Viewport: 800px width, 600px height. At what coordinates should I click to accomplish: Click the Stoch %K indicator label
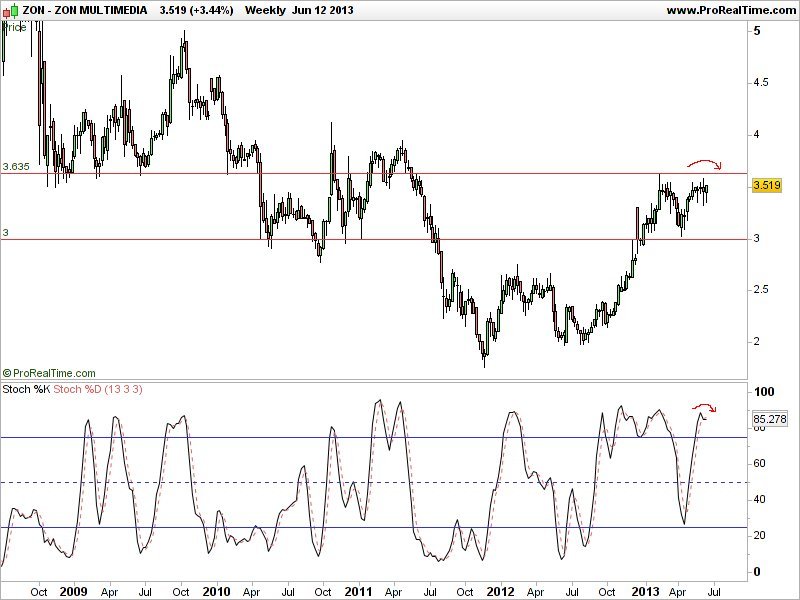point(26,389)
